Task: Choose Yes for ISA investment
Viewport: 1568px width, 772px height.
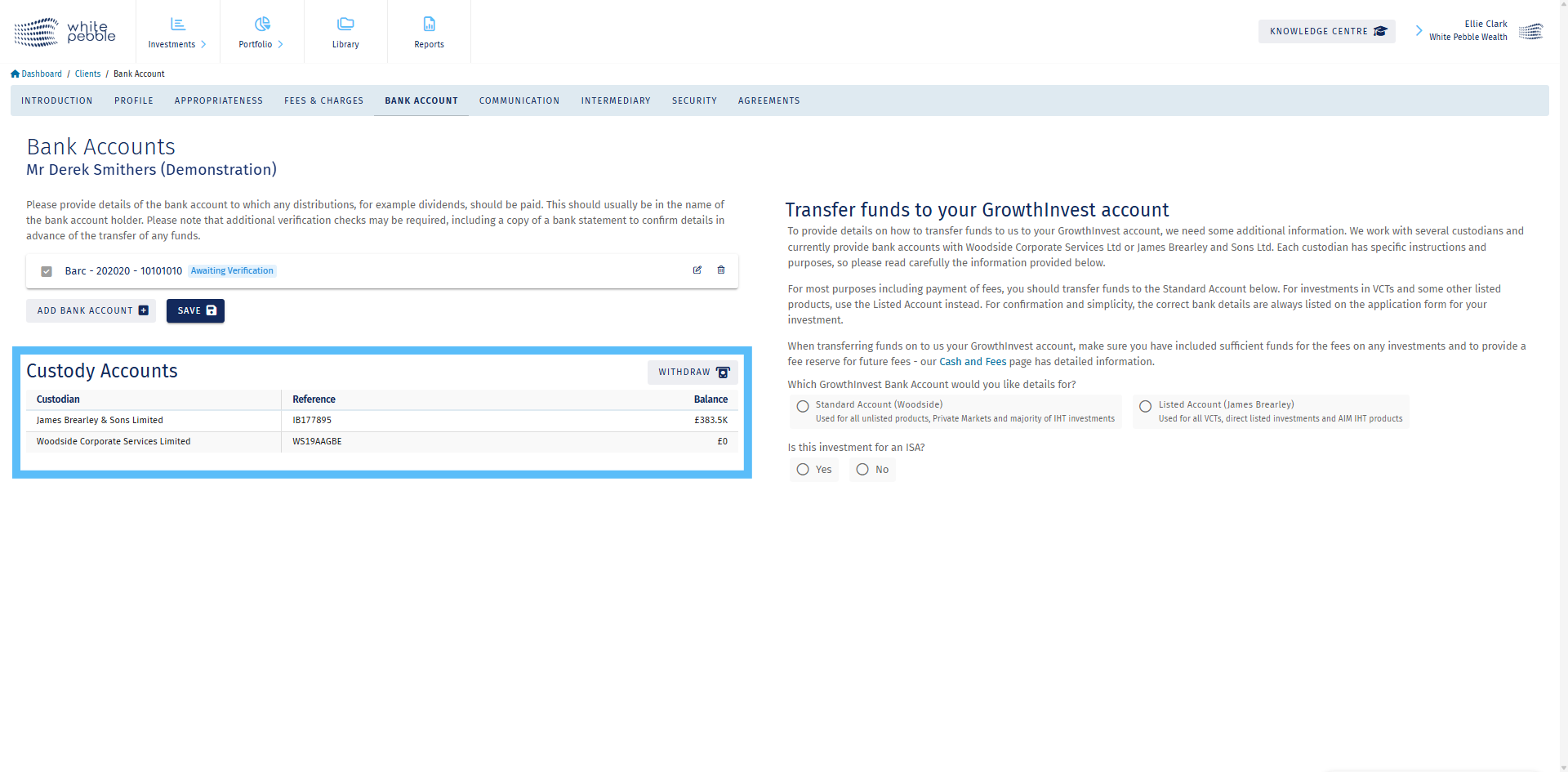Action: pos(803,470)
